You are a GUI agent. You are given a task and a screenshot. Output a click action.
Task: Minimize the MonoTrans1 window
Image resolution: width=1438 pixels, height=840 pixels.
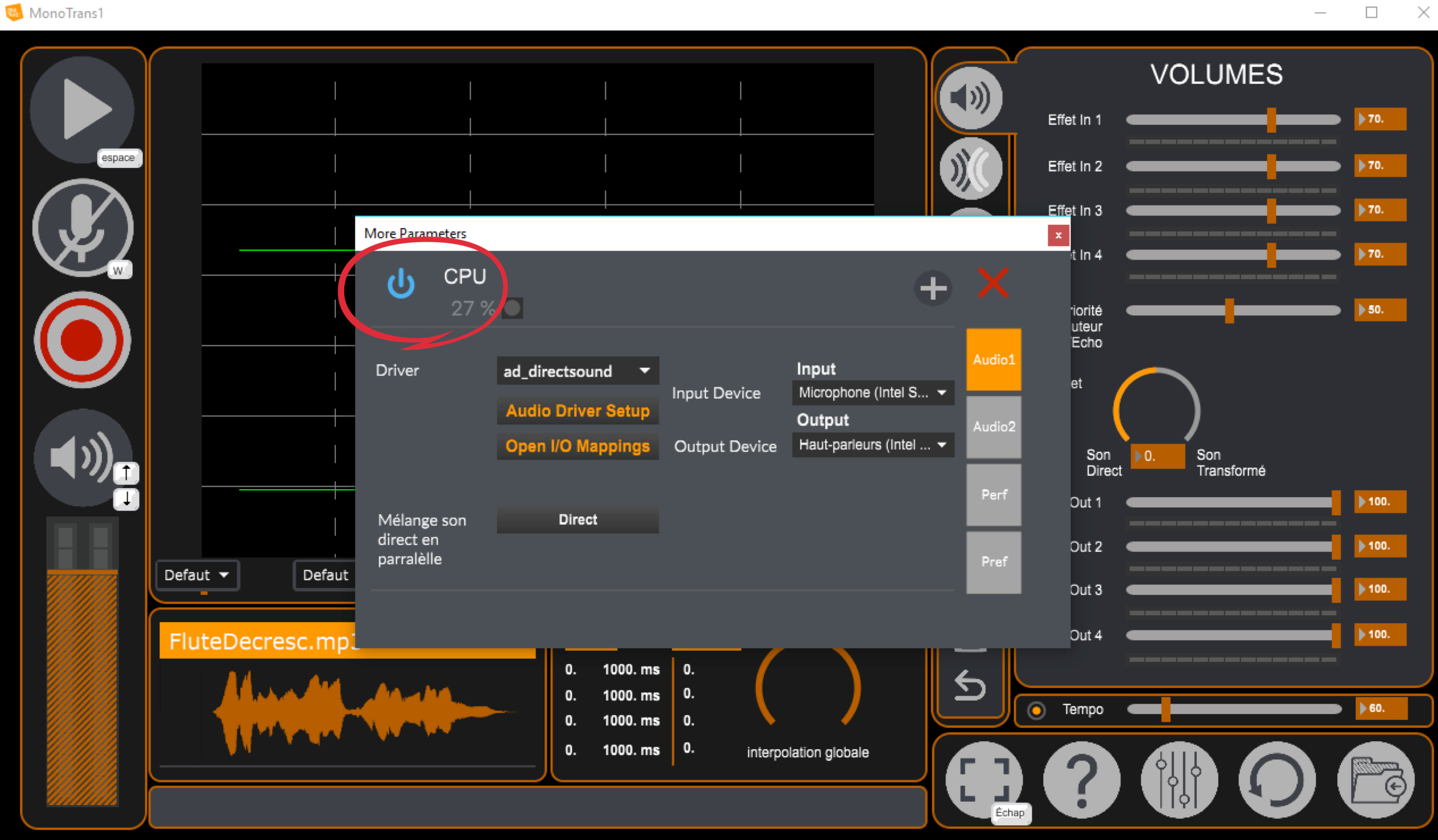[1320, 12]
